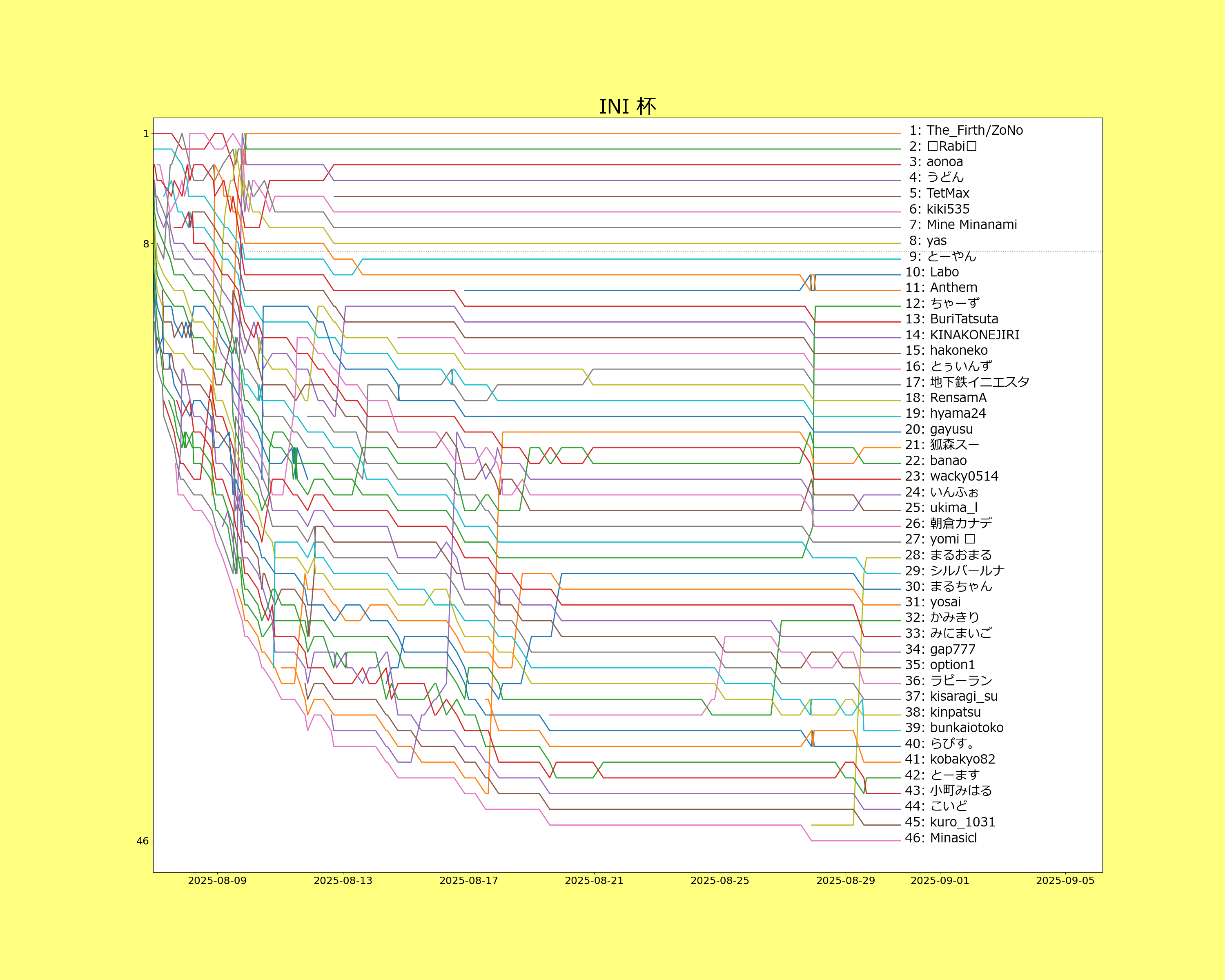Click the 14: KINAKONEJIRI label
This screenshot has width=1225, height=980.
(962, 335)
